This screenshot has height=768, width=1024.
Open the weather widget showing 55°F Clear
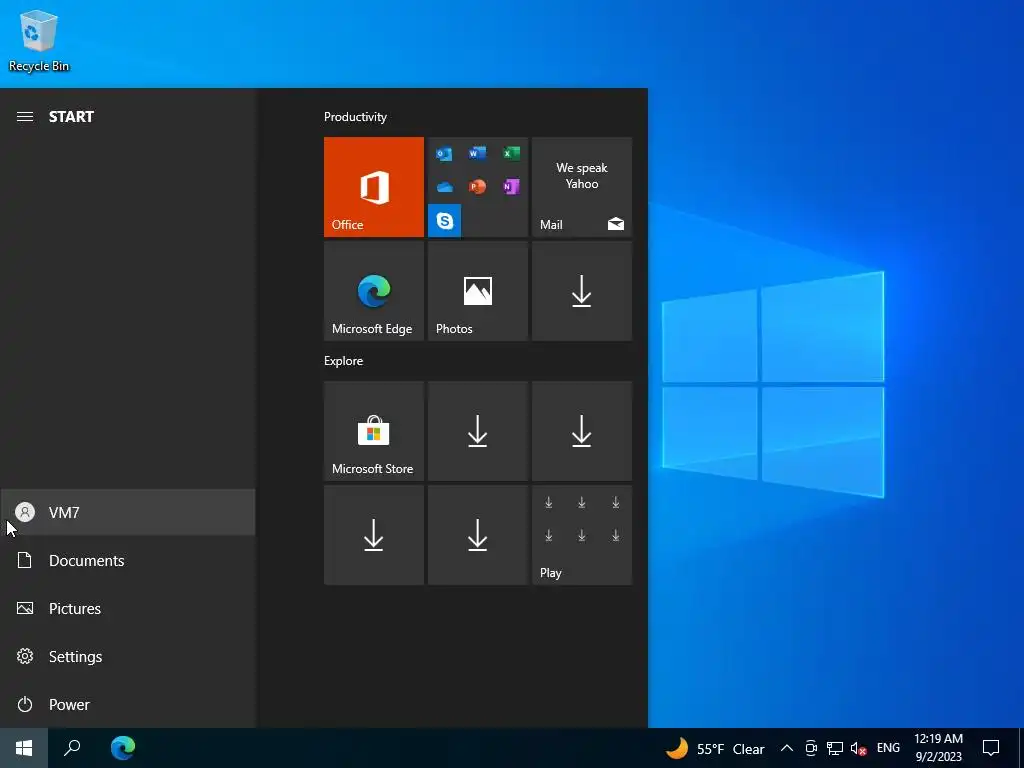(714, 748)
